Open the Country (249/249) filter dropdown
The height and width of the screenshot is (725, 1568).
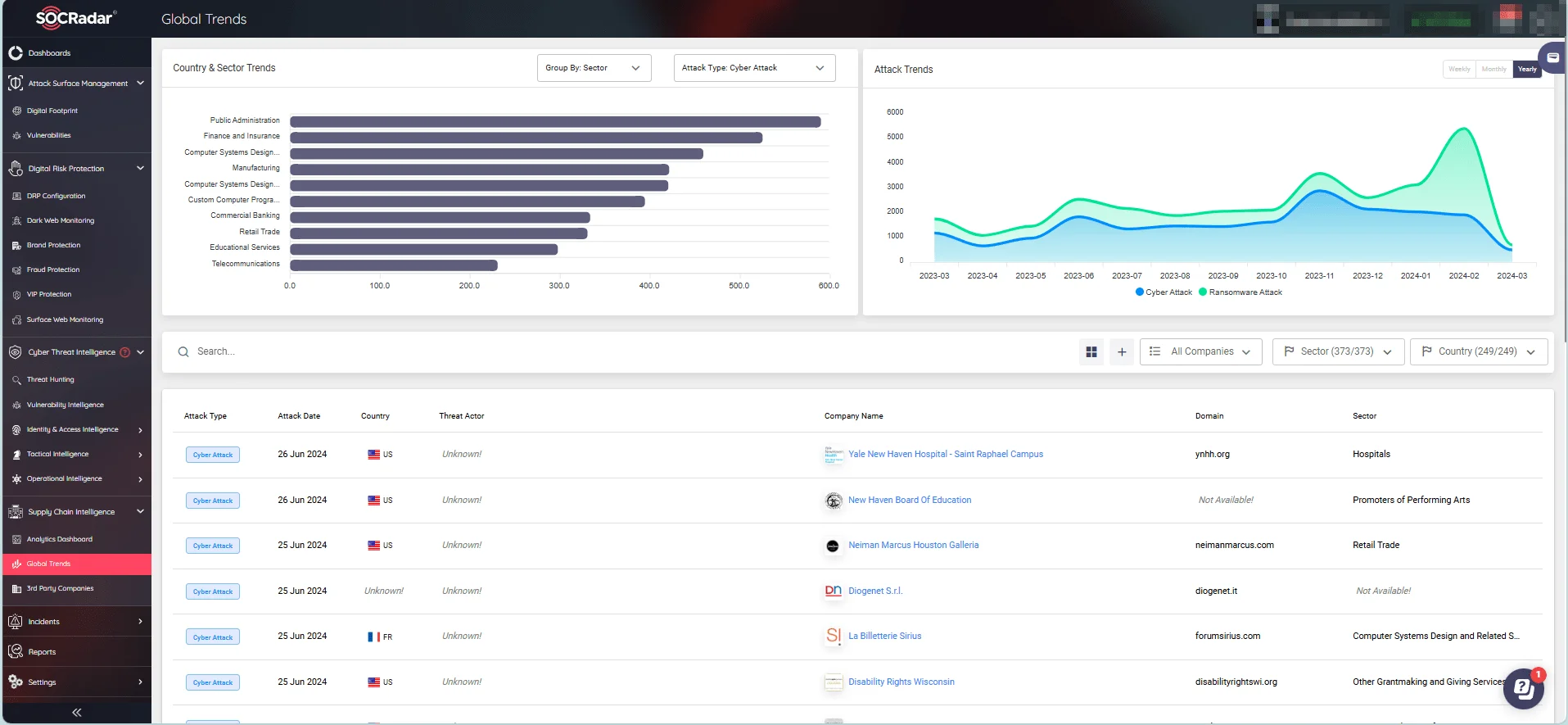point(1478,351)
